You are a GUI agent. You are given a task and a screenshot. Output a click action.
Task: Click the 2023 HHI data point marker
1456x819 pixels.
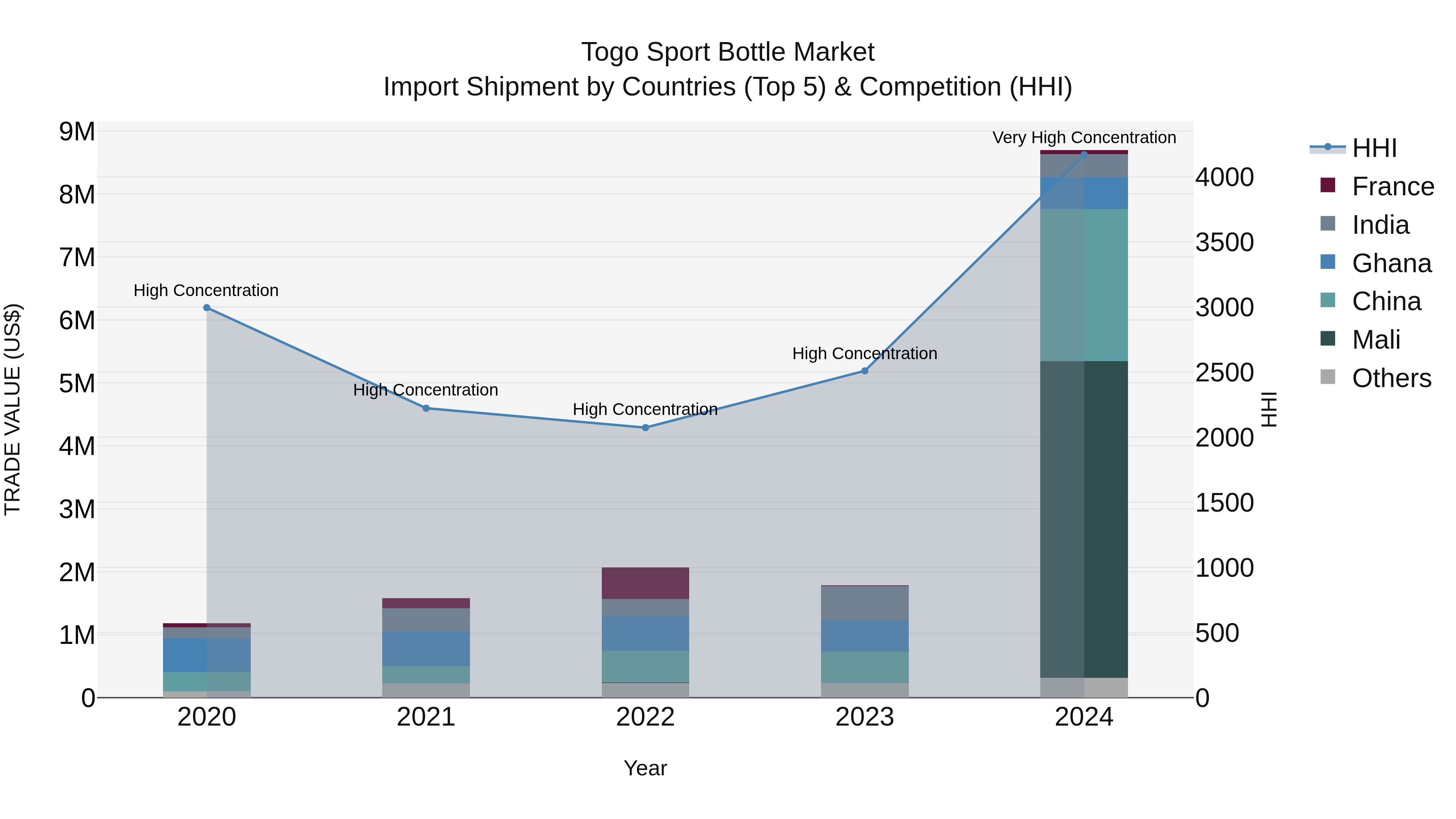pyautogui.click(x=865, y=371)
